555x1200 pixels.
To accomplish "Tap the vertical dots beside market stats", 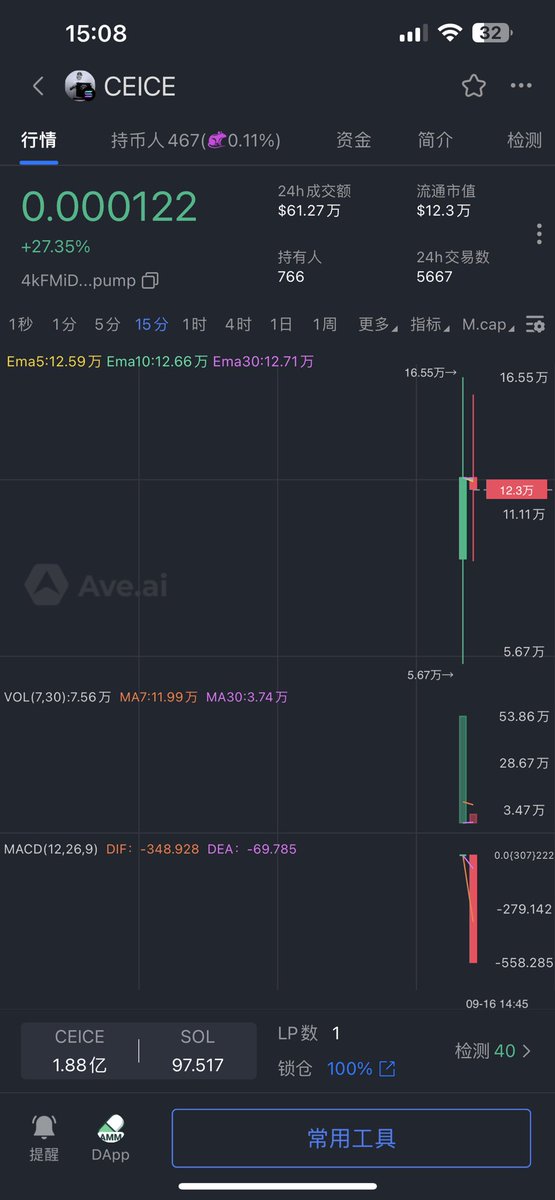I will click(x=539, y=234).
